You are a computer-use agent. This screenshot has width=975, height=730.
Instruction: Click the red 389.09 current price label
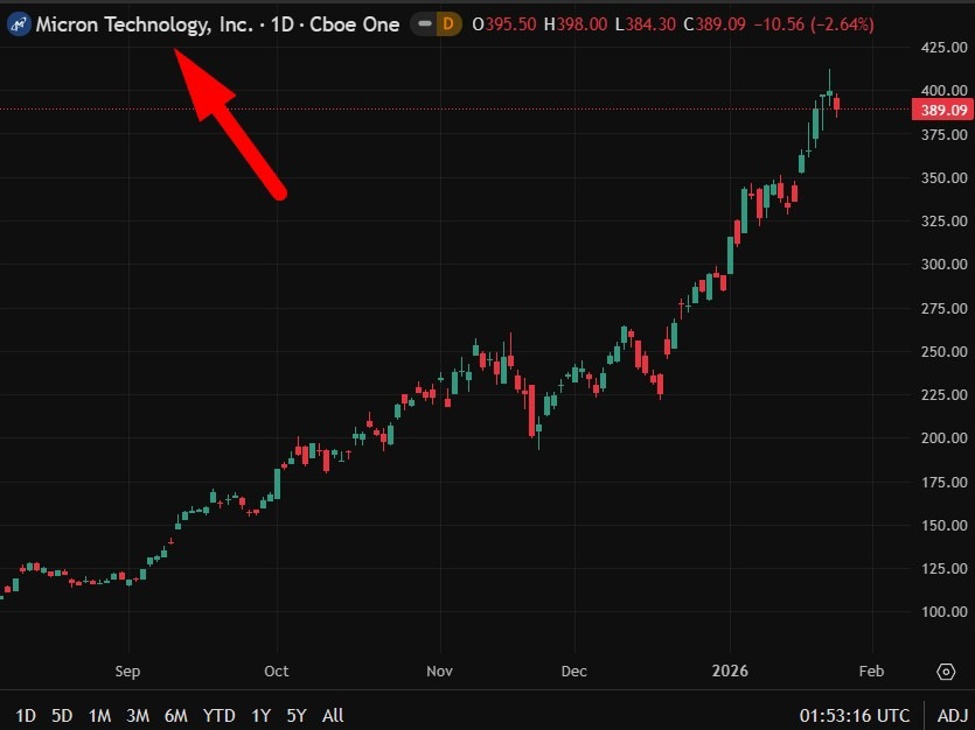click(x=942, y=109)
